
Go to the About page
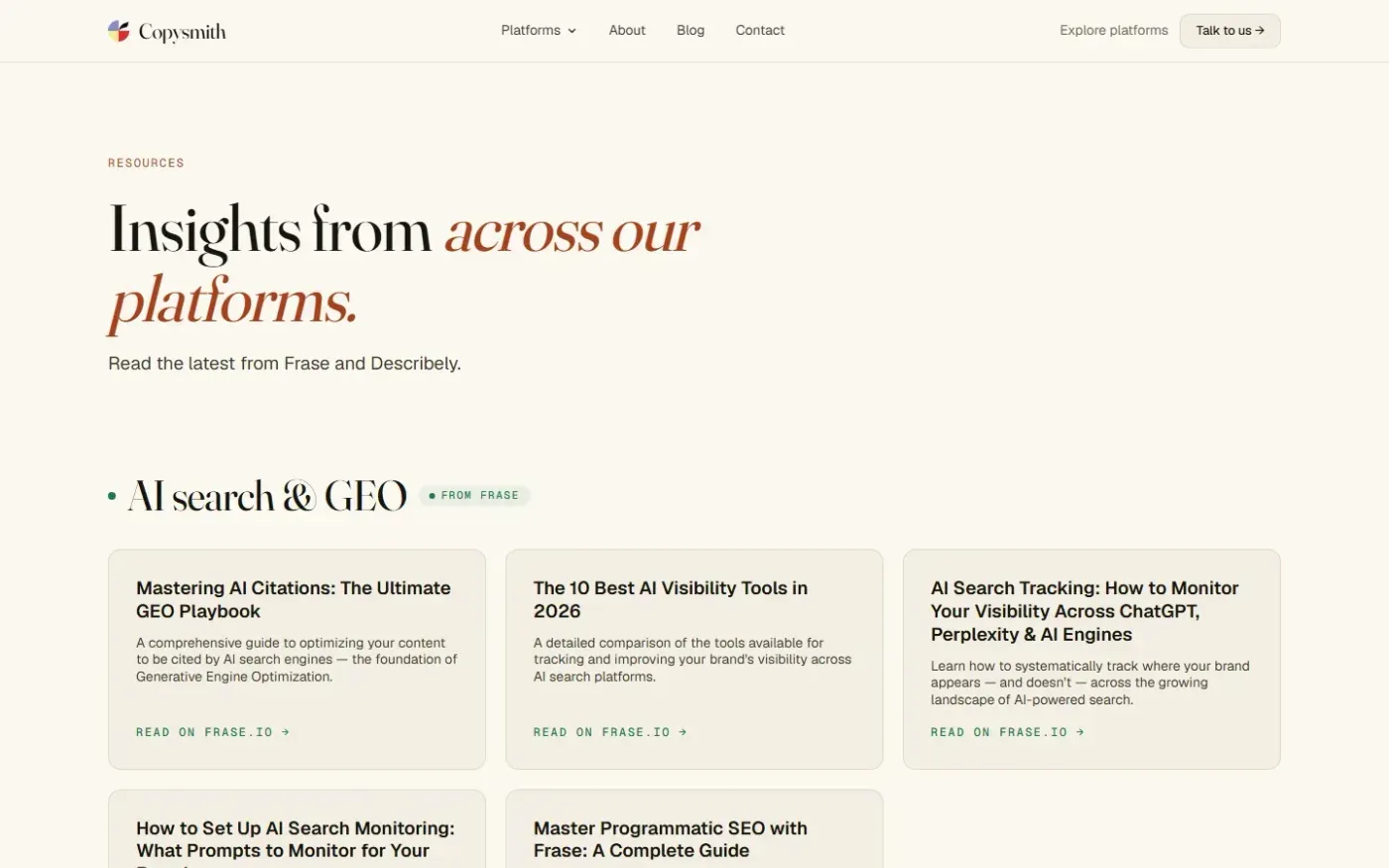(627, 31)
